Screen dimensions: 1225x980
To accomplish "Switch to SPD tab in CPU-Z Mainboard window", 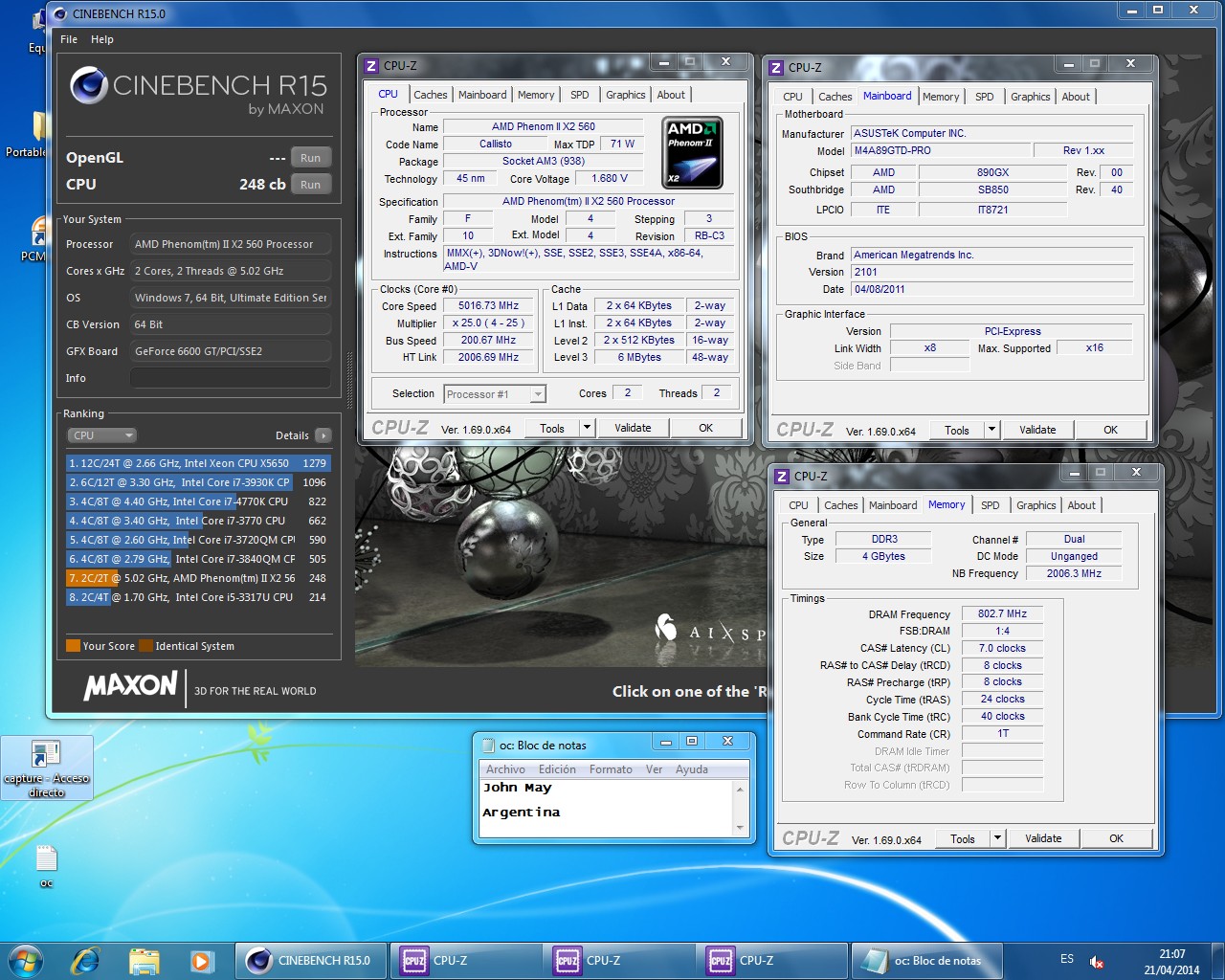I will (x=984, y=97).
